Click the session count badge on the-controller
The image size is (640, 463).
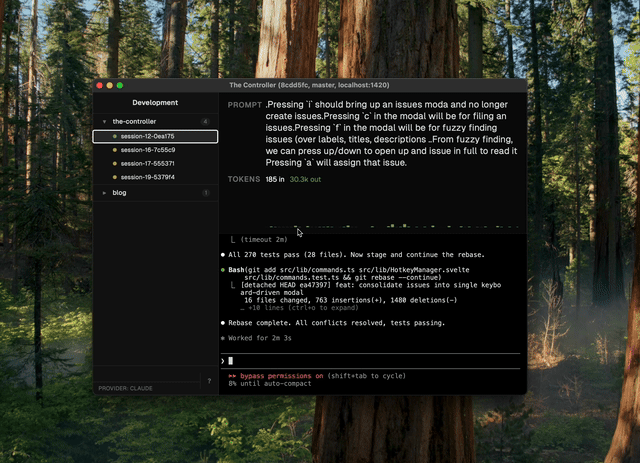pyautogui.click(x=205, y=122)
